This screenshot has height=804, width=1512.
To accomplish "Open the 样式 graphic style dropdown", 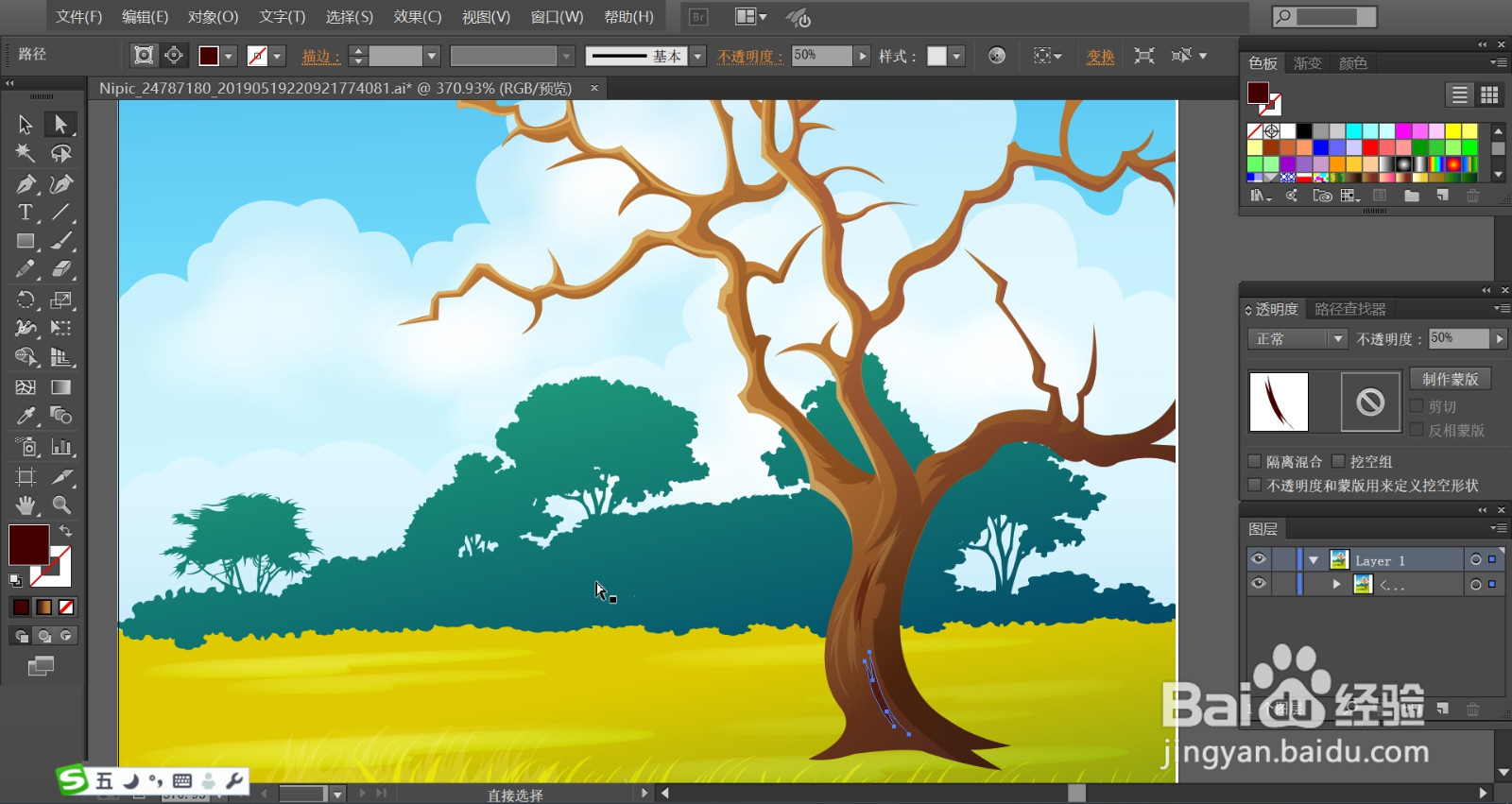I will coord(956,56).
